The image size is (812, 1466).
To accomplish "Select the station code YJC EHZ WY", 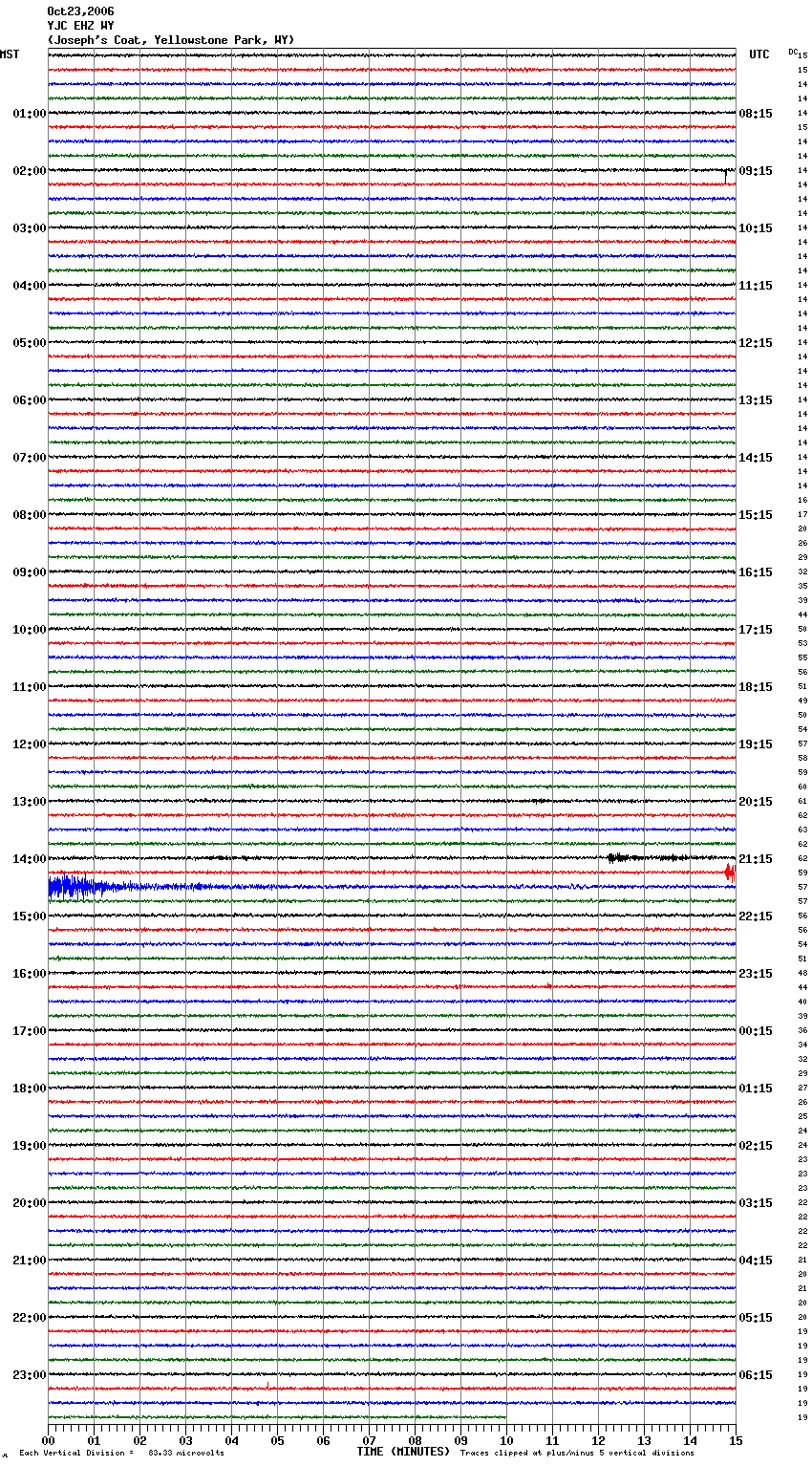I will tap(80, 26).
